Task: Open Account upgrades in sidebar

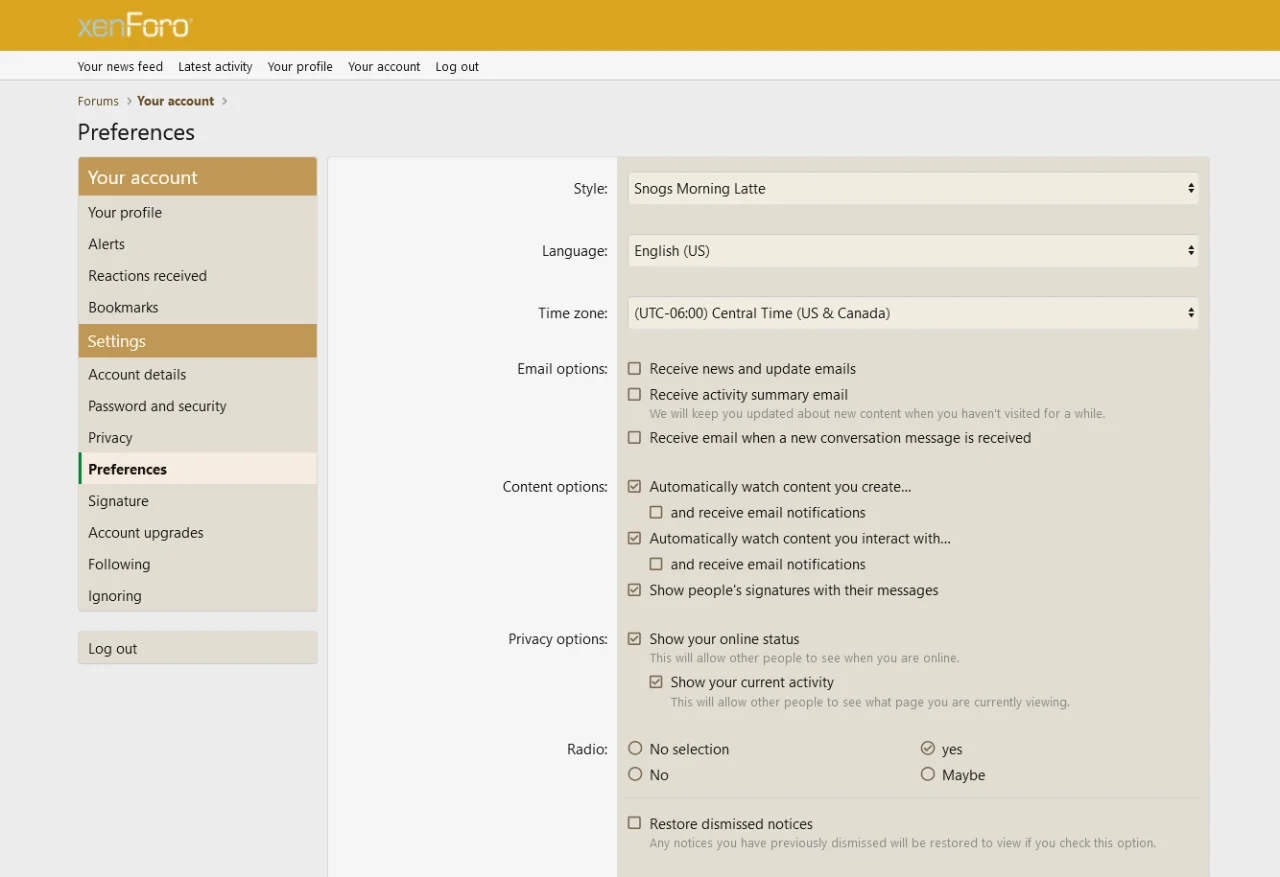Action: click(x=146, y=533)
